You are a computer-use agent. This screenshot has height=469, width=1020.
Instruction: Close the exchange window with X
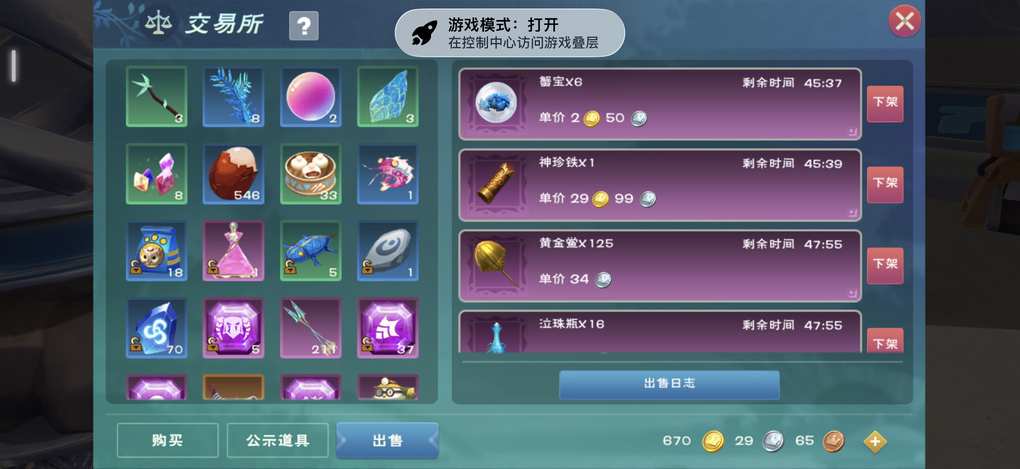click(x=904, y=21)
